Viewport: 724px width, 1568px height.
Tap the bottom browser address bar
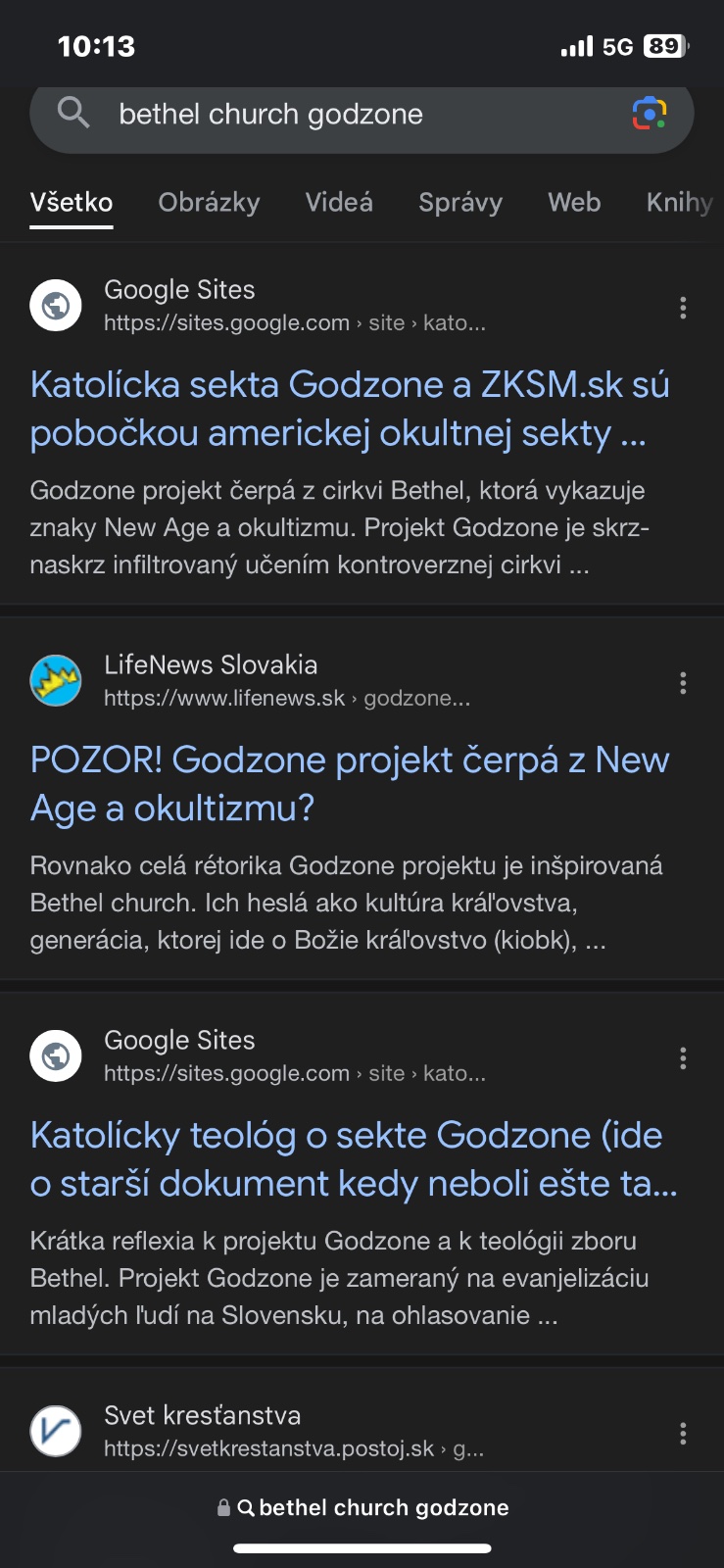click(x=362, y=1507)
